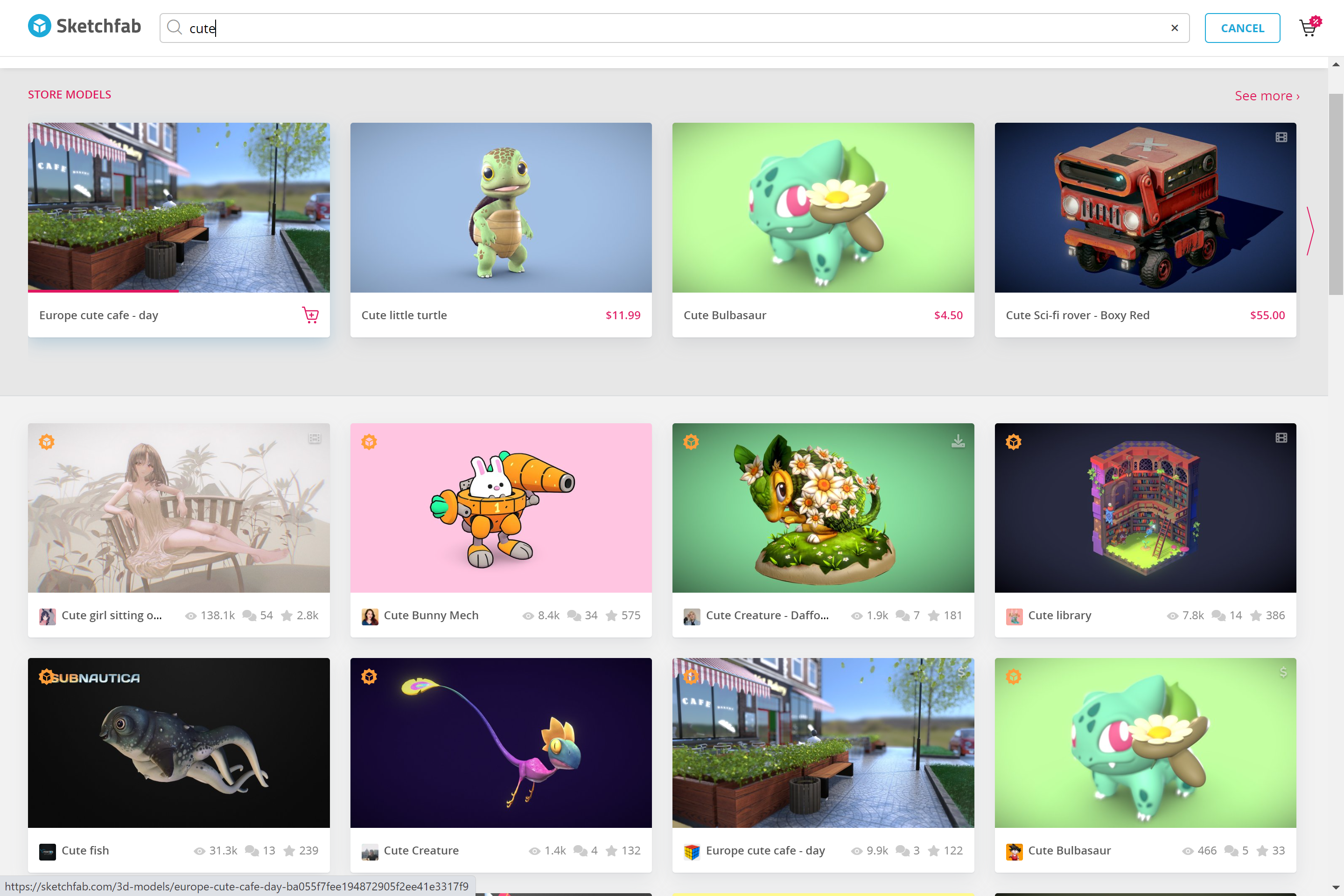Click the Sketchfab logo
This screenshot has width=1344, height=896.
click(x=84, y=26)
